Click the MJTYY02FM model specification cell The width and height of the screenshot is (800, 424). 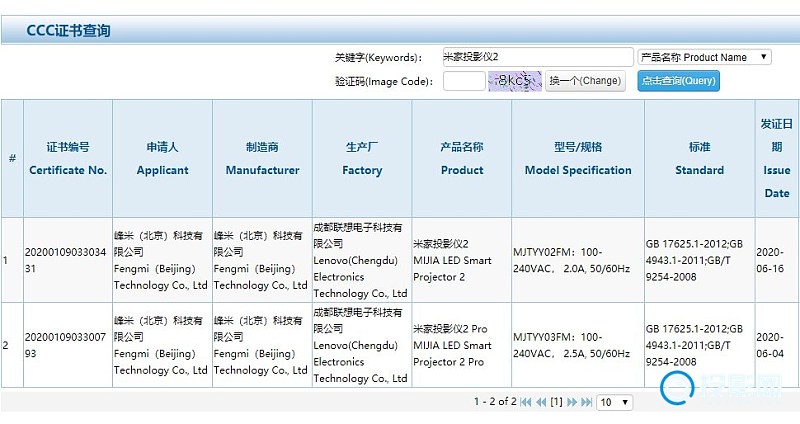[x=578, y=260]
